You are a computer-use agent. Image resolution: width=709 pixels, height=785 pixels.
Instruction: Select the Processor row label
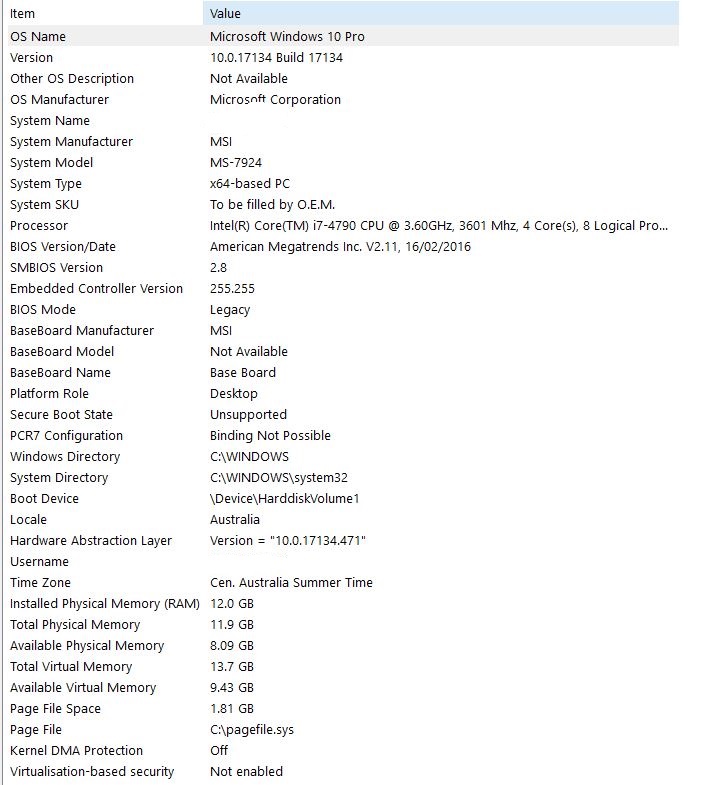tap(39, 226)
